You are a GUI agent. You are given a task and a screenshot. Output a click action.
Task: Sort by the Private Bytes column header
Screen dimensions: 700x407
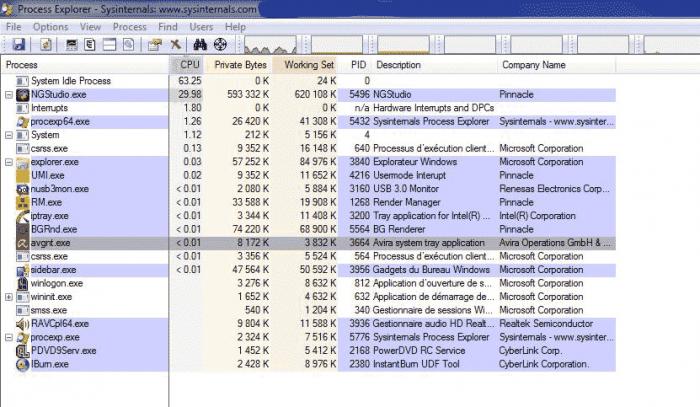(x=238, y=65)
